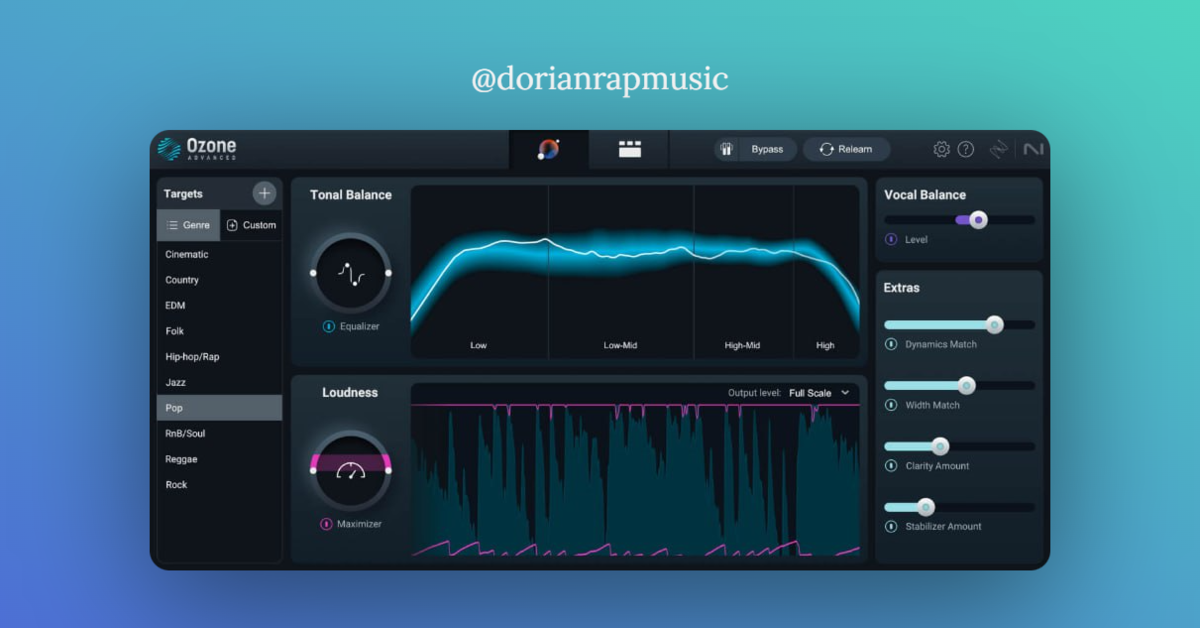This screenshot has height=628, width=1200.
Task: Select the Country genre target
Action: (219, 280)
